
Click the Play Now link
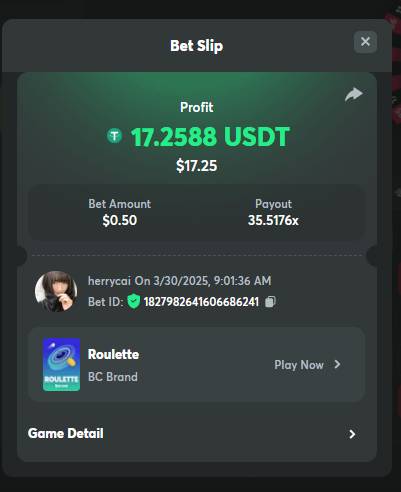tap(299, 365)
